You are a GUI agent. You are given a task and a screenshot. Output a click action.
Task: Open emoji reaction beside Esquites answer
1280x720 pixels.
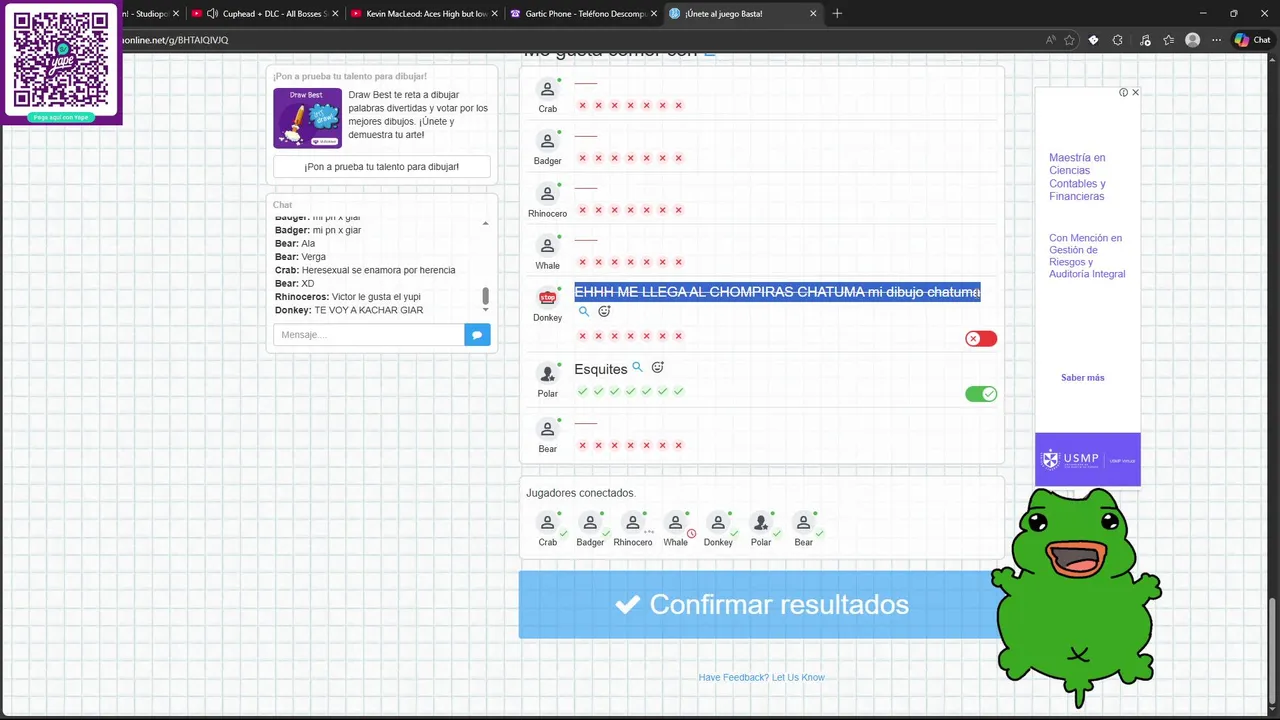click(657, 367)
